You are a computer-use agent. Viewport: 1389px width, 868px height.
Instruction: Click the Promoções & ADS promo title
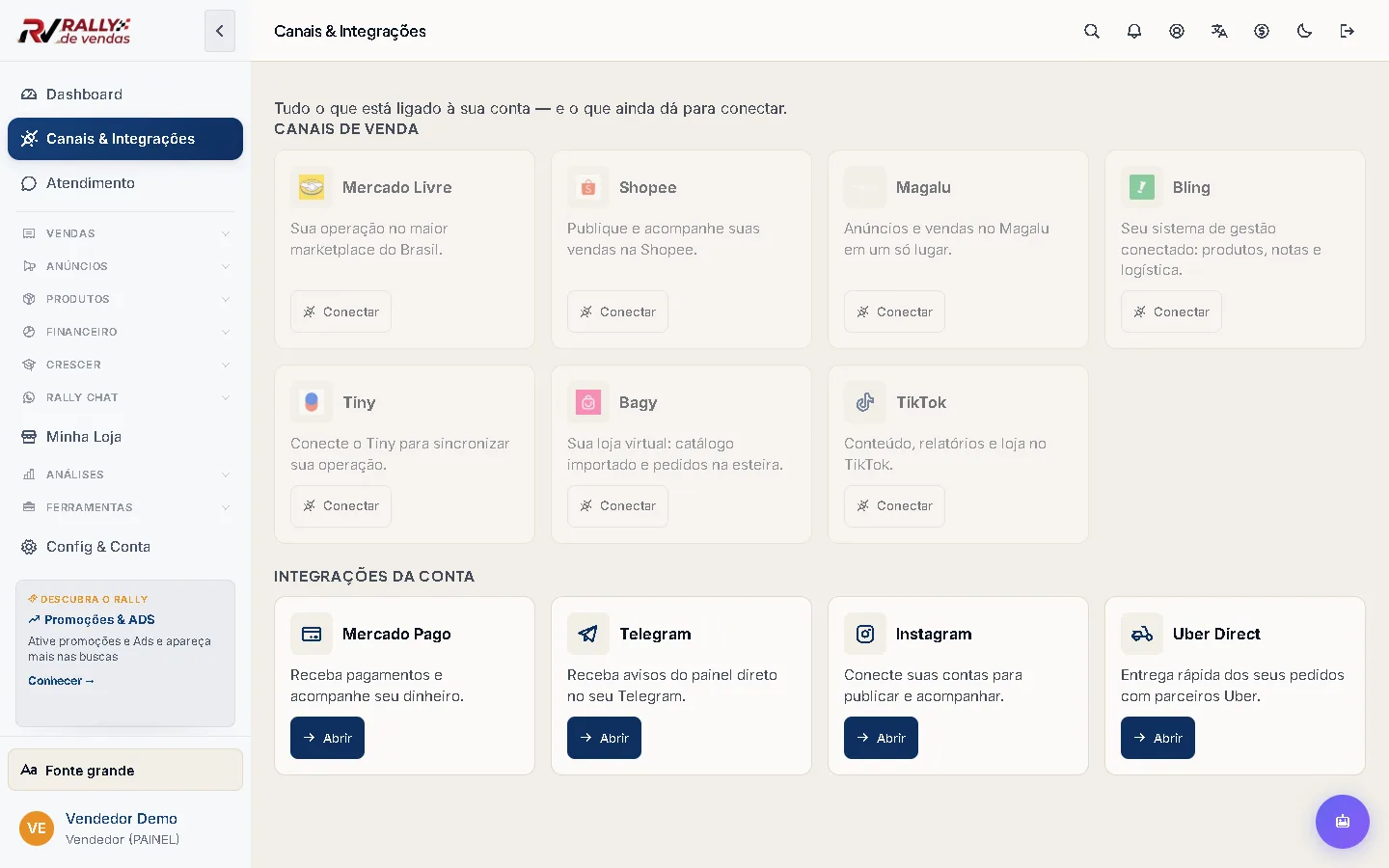(x=92, y=620)
